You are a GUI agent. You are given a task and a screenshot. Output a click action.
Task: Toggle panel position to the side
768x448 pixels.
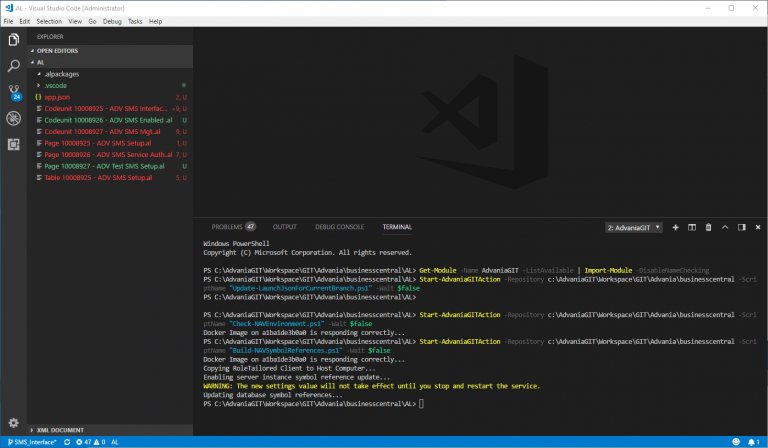point(741,227)
